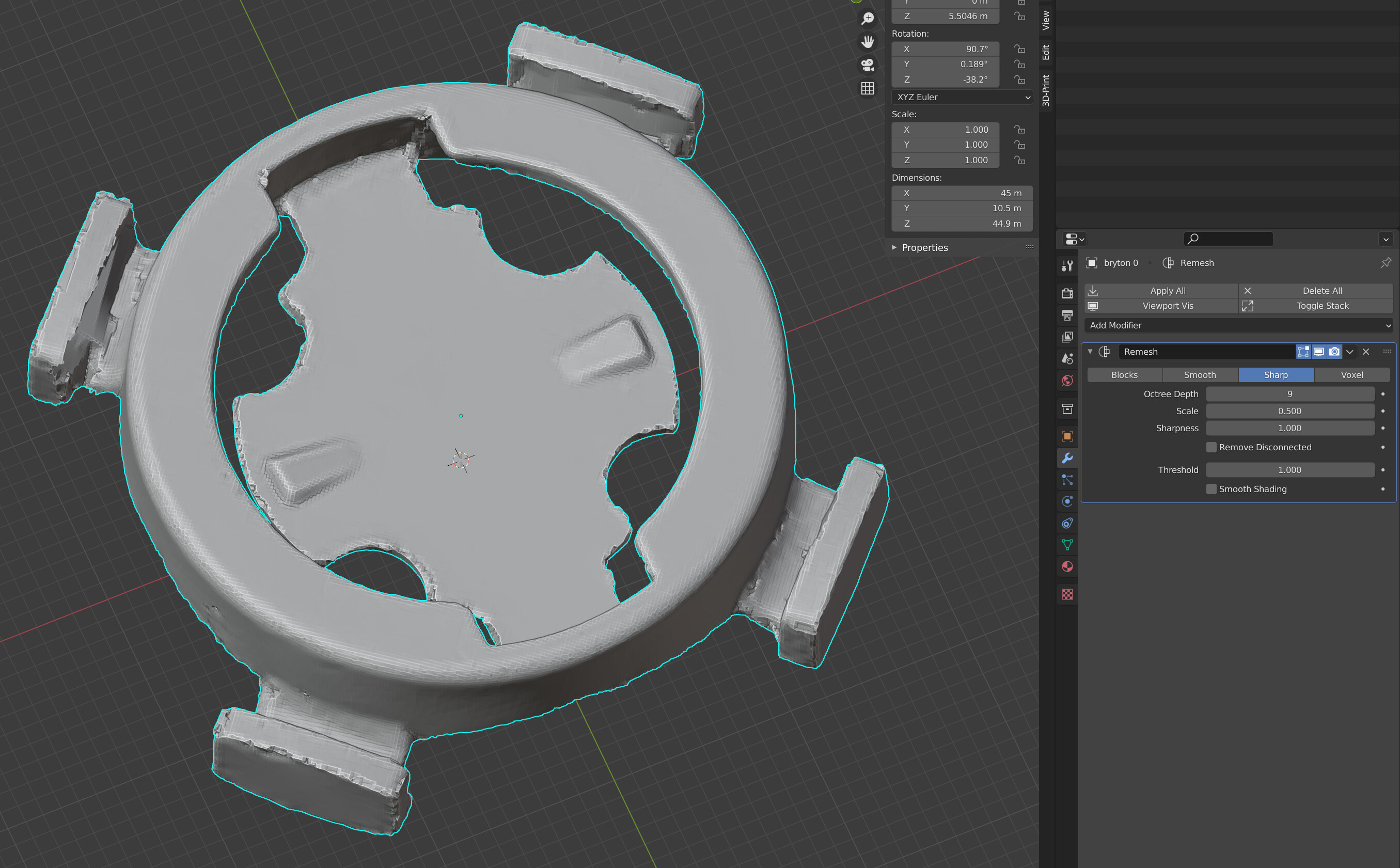Screen dimensions: 1400x868
Task: Click the Remesh Scale 0.500 slider
Action: click(x=1290, y=411)
